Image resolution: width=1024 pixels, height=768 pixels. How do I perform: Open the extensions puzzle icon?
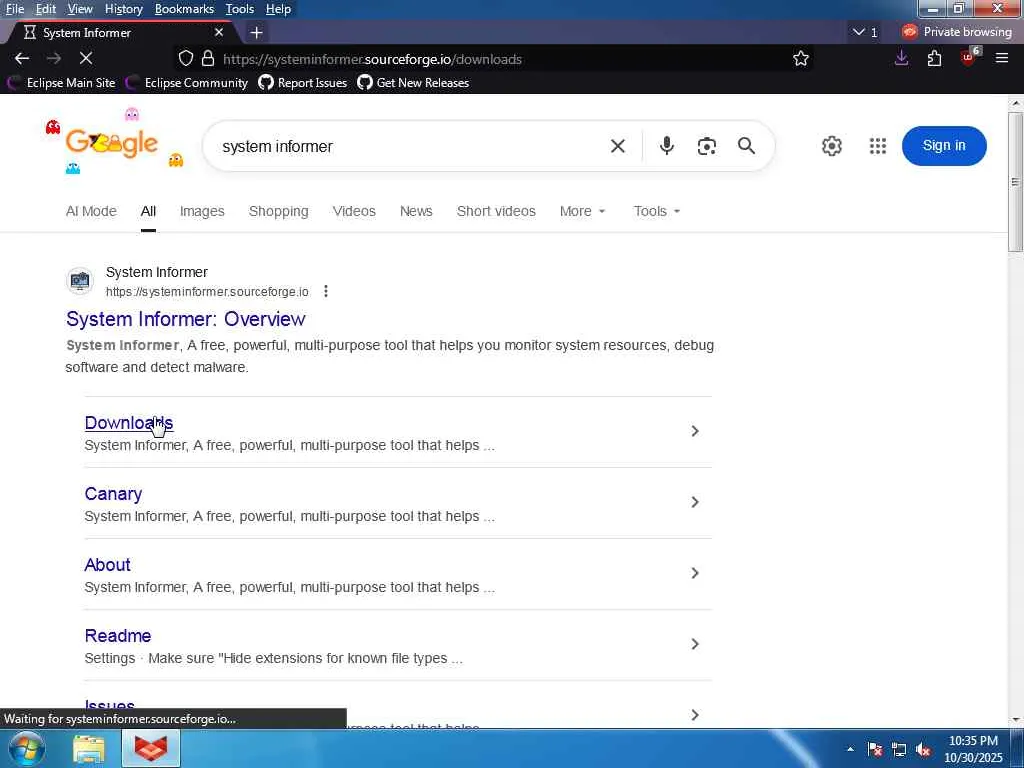pyautogui.click(x=935, y=59)
